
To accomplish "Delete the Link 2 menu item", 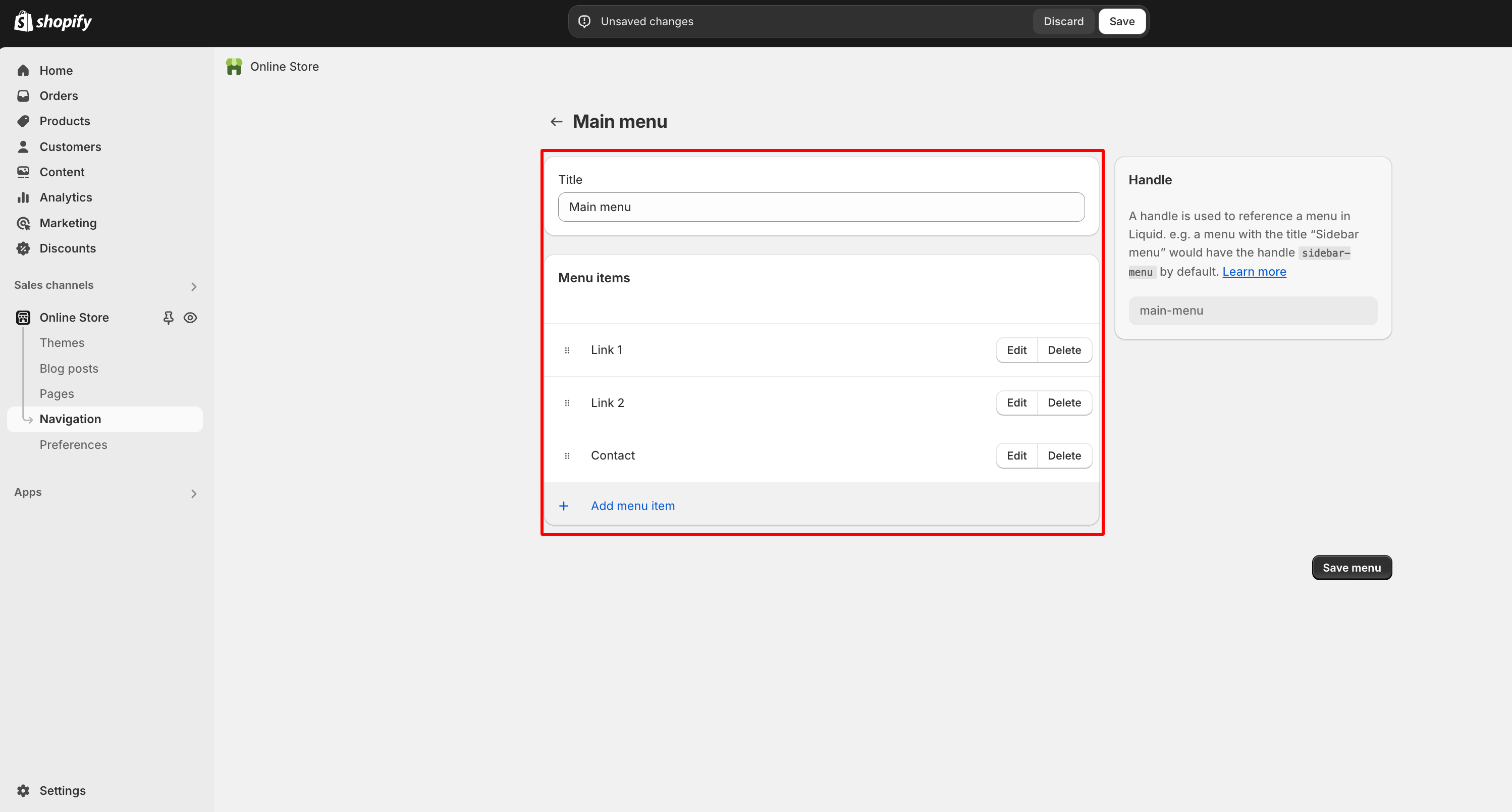I will (x=1063, y=403).
